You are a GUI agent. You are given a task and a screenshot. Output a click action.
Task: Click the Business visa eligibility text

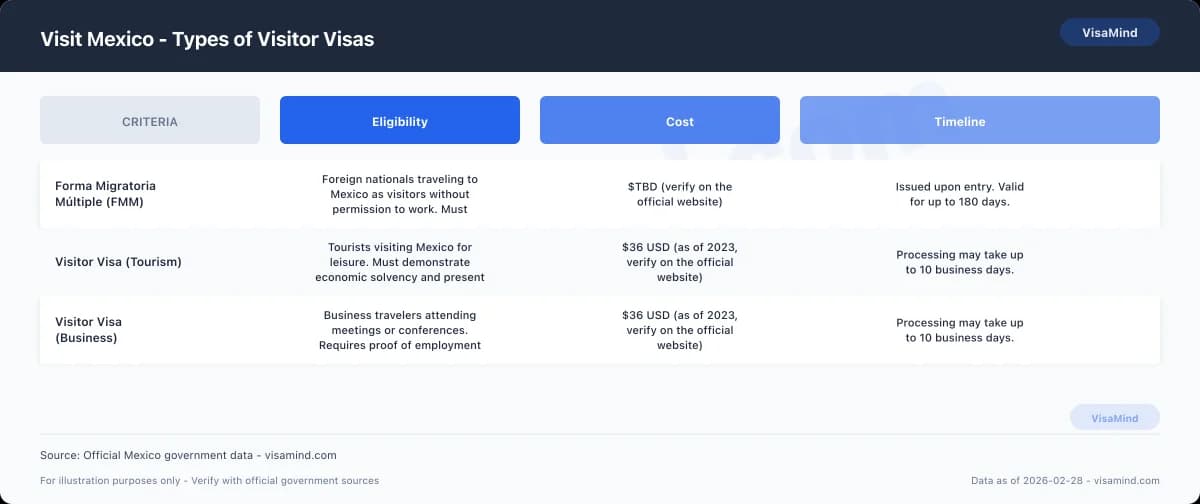point(400,330)
